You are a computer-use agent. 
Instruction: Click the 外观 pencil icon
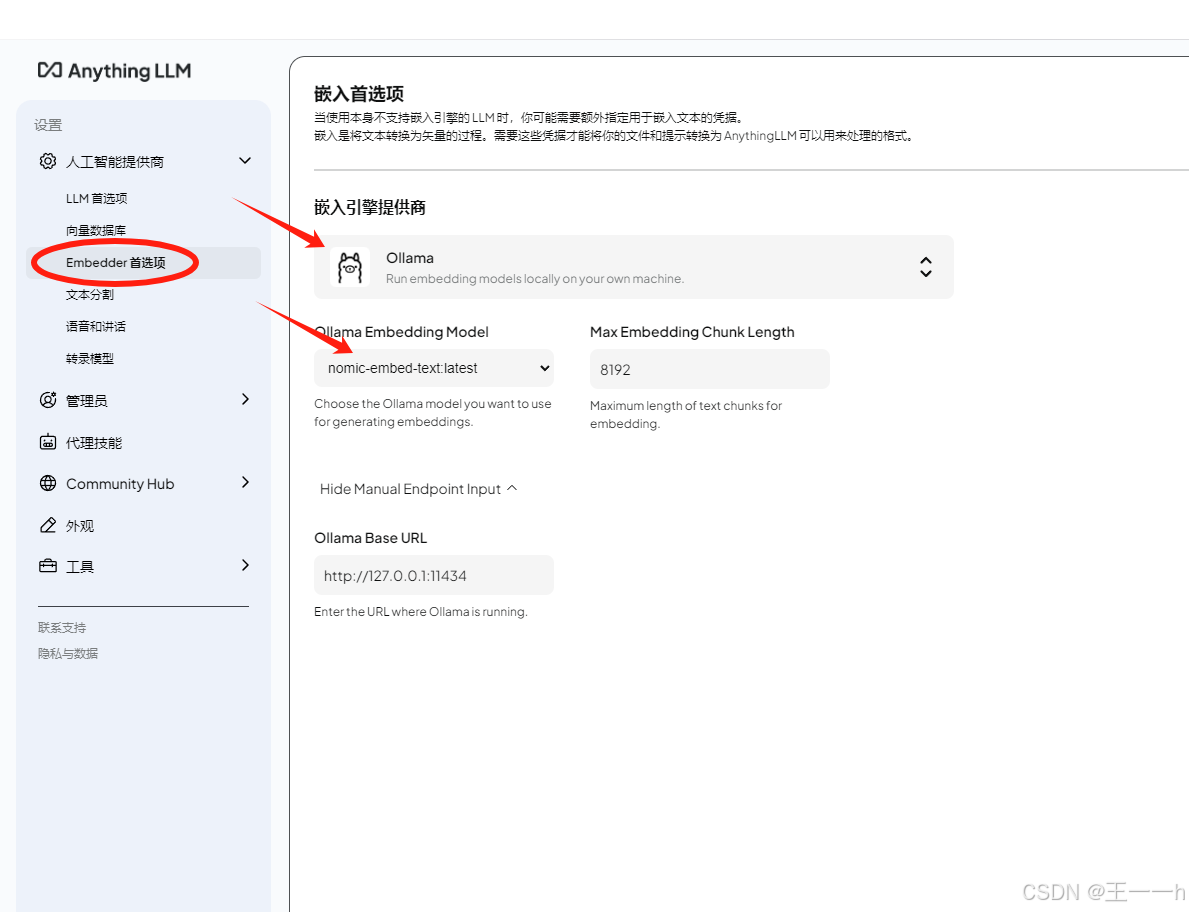48,525
